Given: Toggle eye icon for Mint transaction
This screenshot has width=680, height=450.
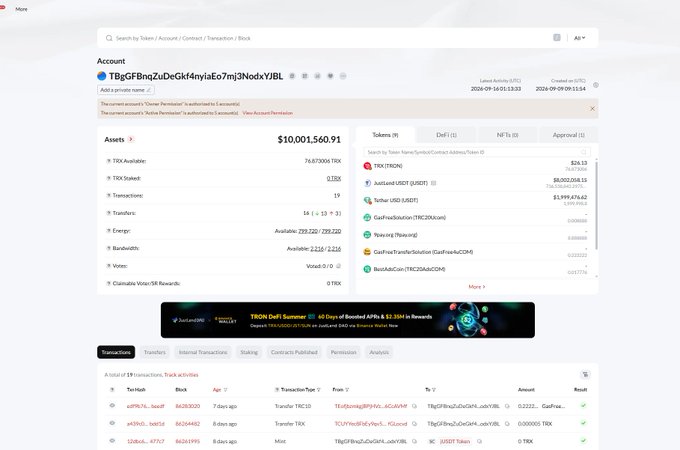Looking at the screenshot, I should tap(112, 441).
